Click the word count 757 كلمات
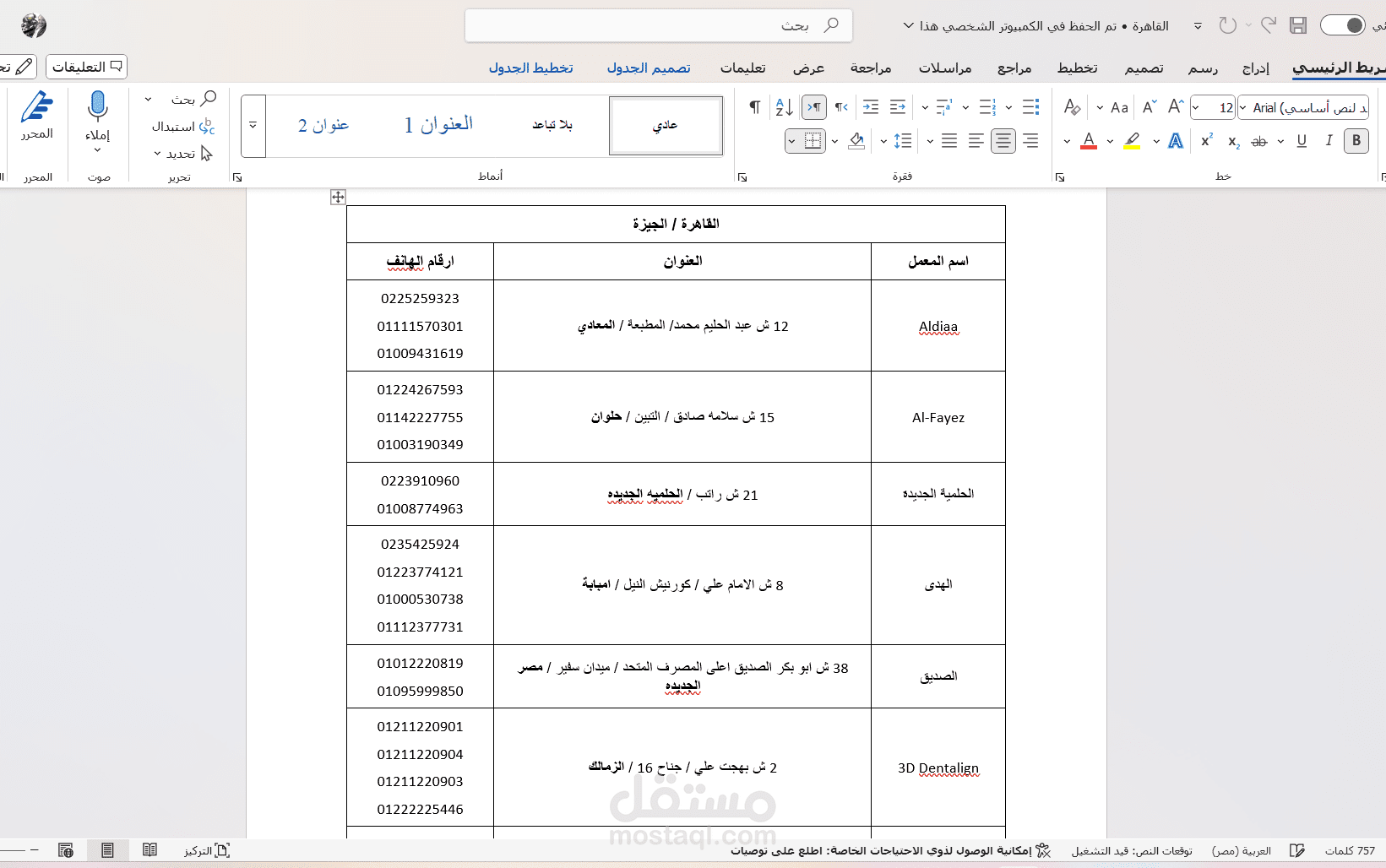1386x868 pixels. (x=1350, y=850)
